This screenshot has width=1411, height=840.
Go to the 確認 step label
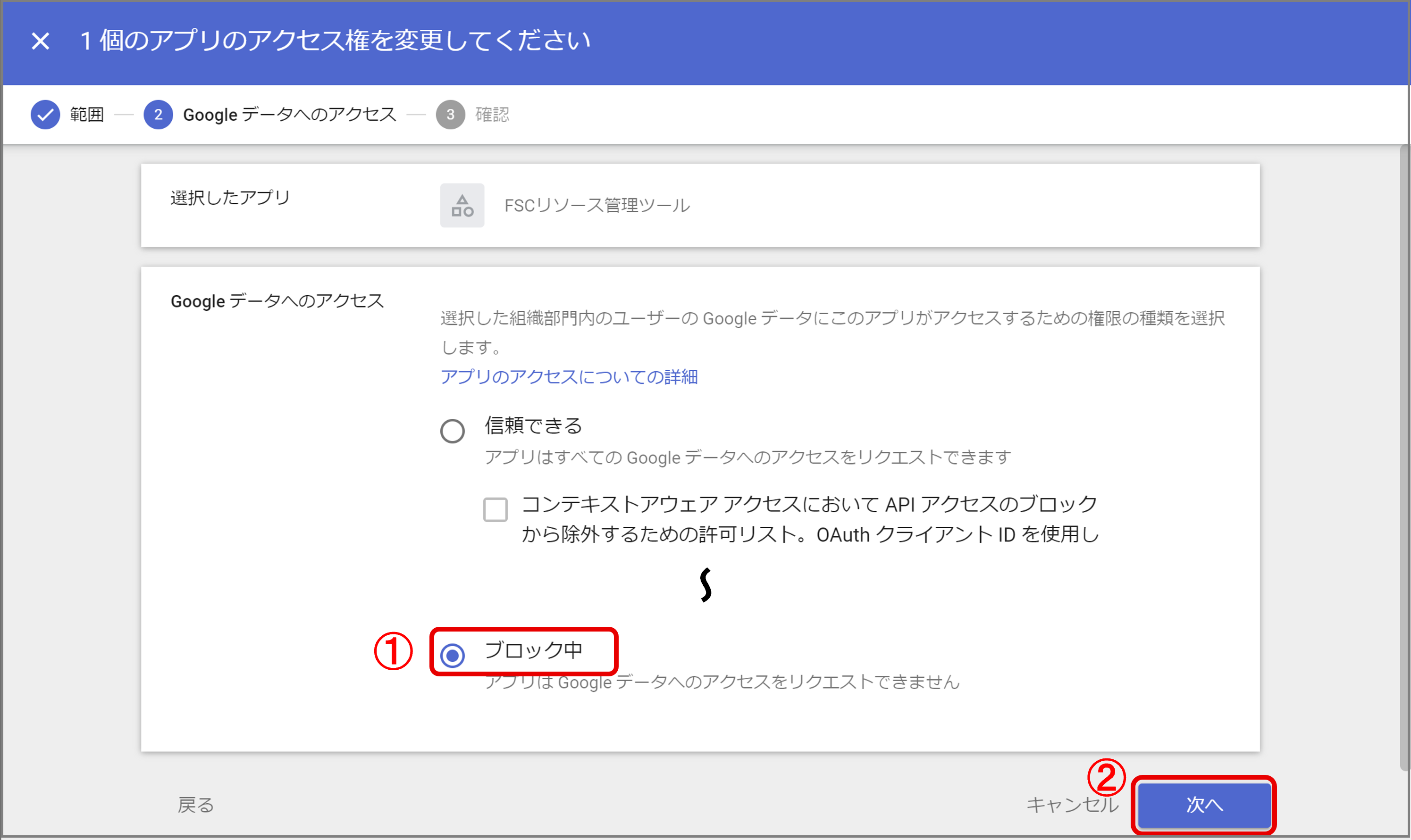pyautogui.click(x=492, y=114)
